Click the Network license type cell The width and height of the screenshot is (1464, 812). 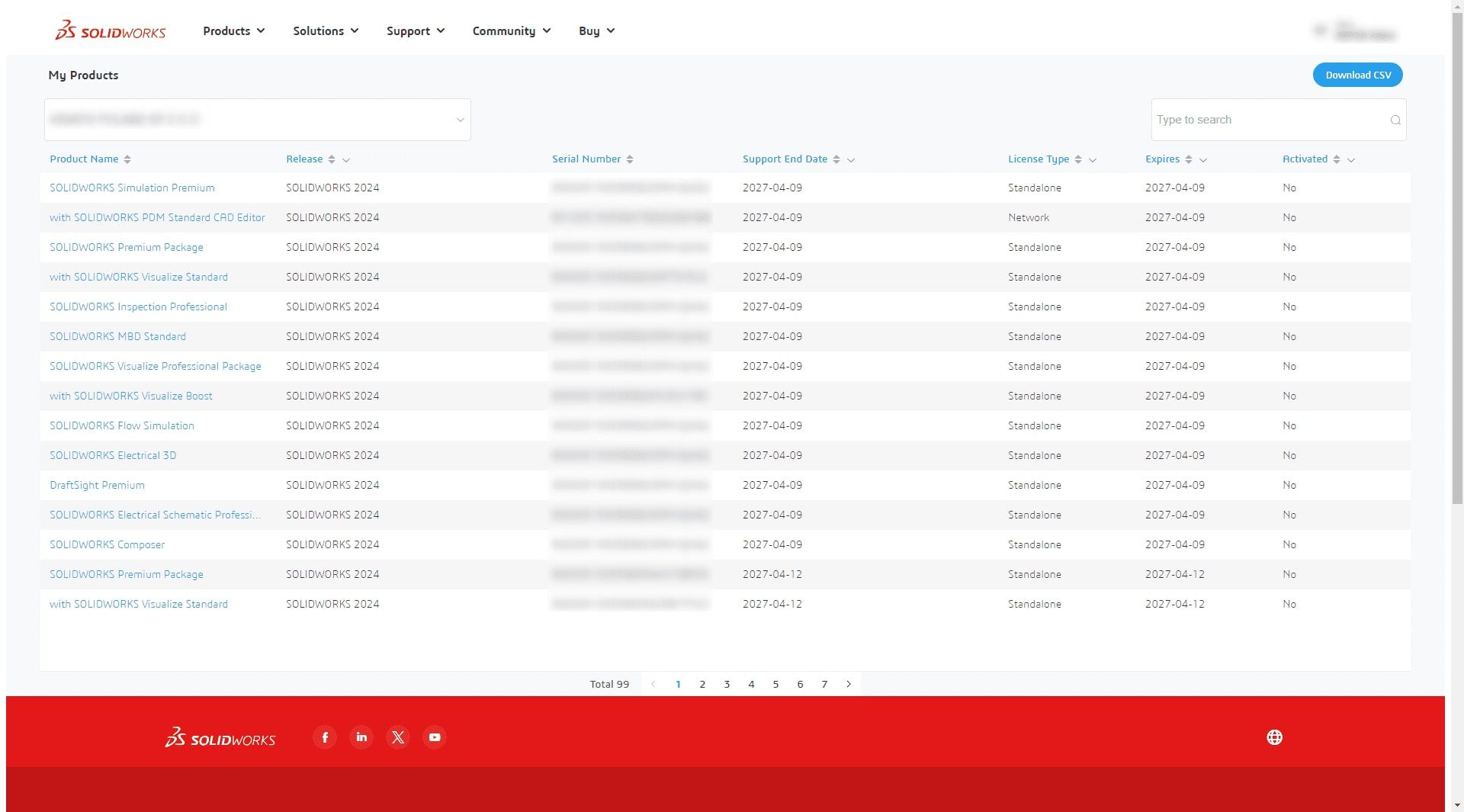click(1029, 217)
